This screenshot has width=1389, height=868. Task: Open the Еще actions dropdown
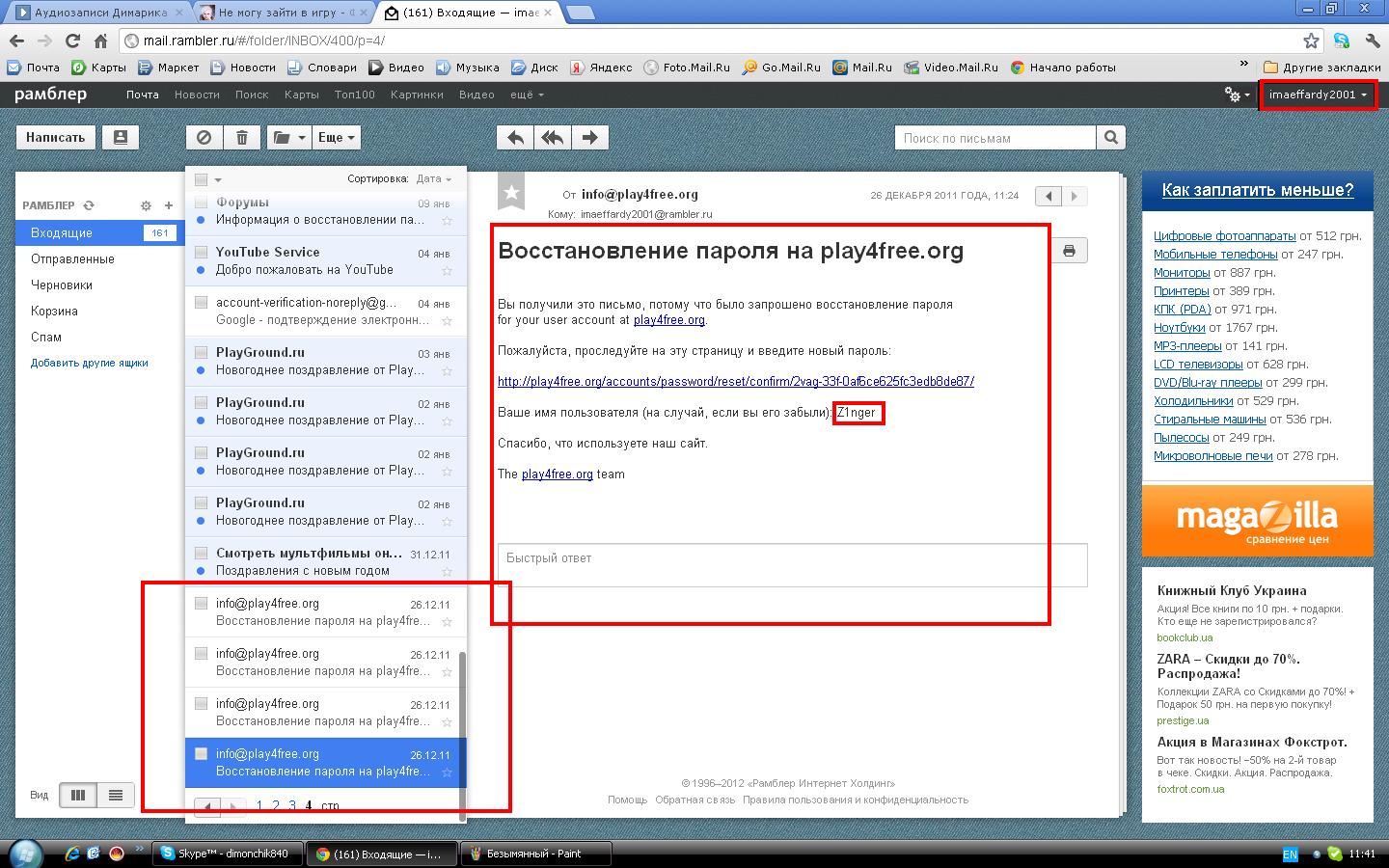tap(337, 138)
